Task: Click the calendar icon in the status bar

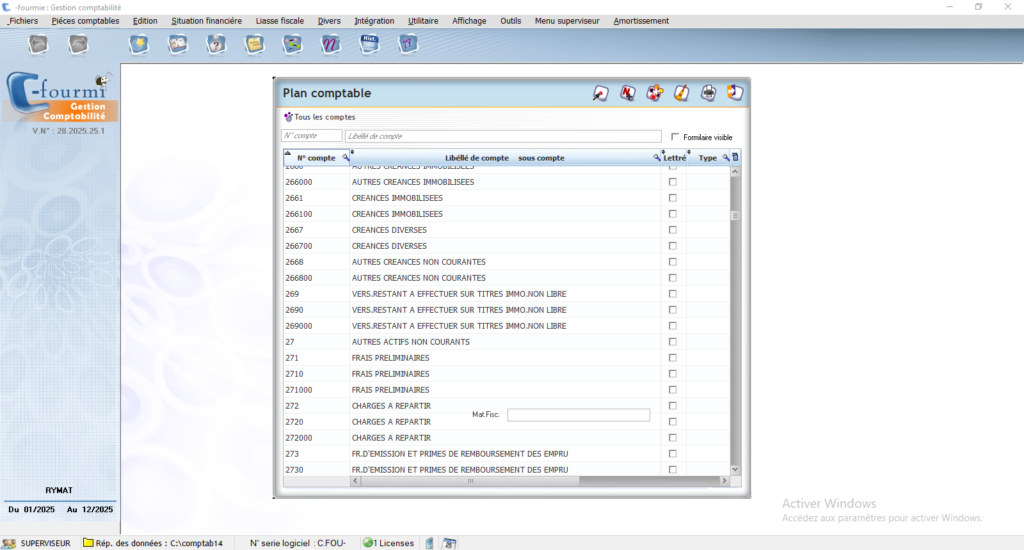Action: (449, 543)
